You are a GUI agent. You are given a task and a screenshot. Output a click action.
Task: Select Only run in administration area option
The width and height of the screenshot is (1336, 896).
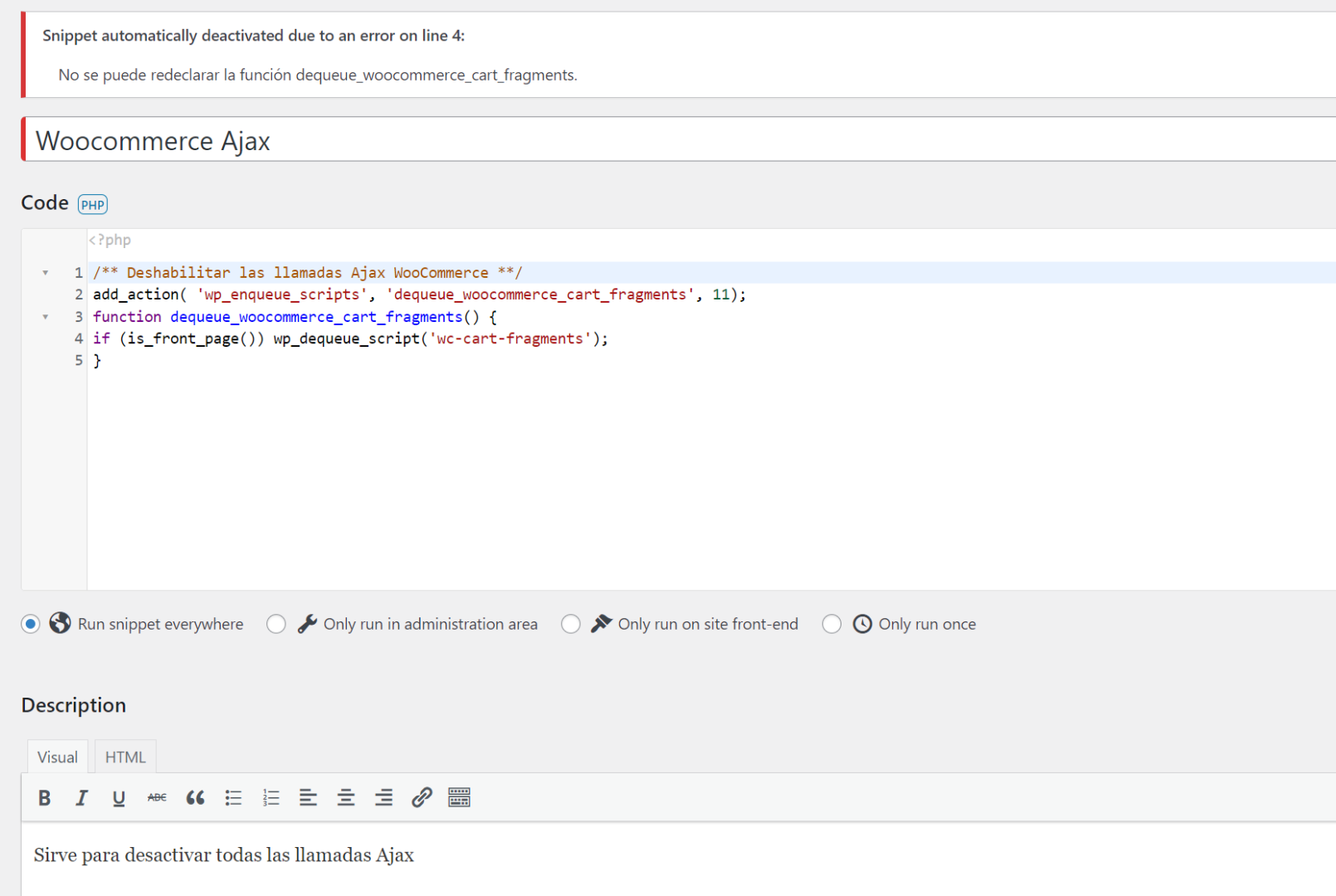pyautogui.click(x=276, y=624)
